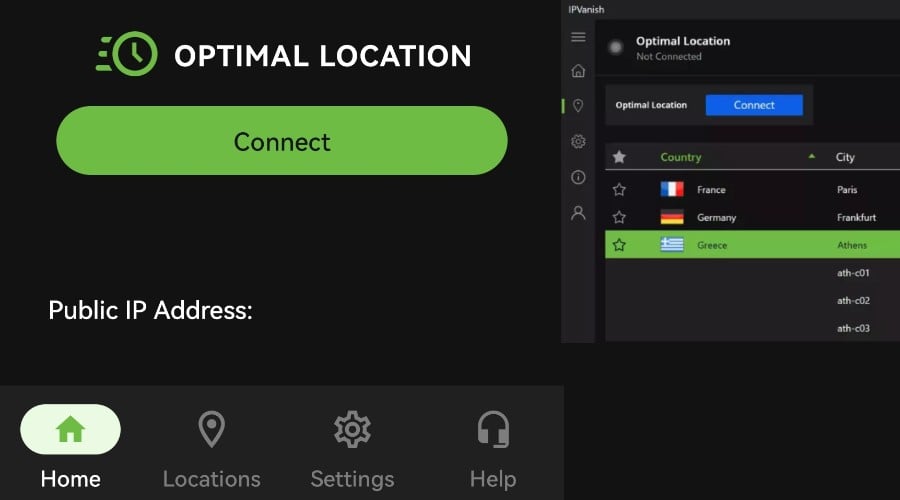Viewport: 900px width, 500px height.
Task: Click the Optimal Location speed clock icon
Action: coord(127,53)
